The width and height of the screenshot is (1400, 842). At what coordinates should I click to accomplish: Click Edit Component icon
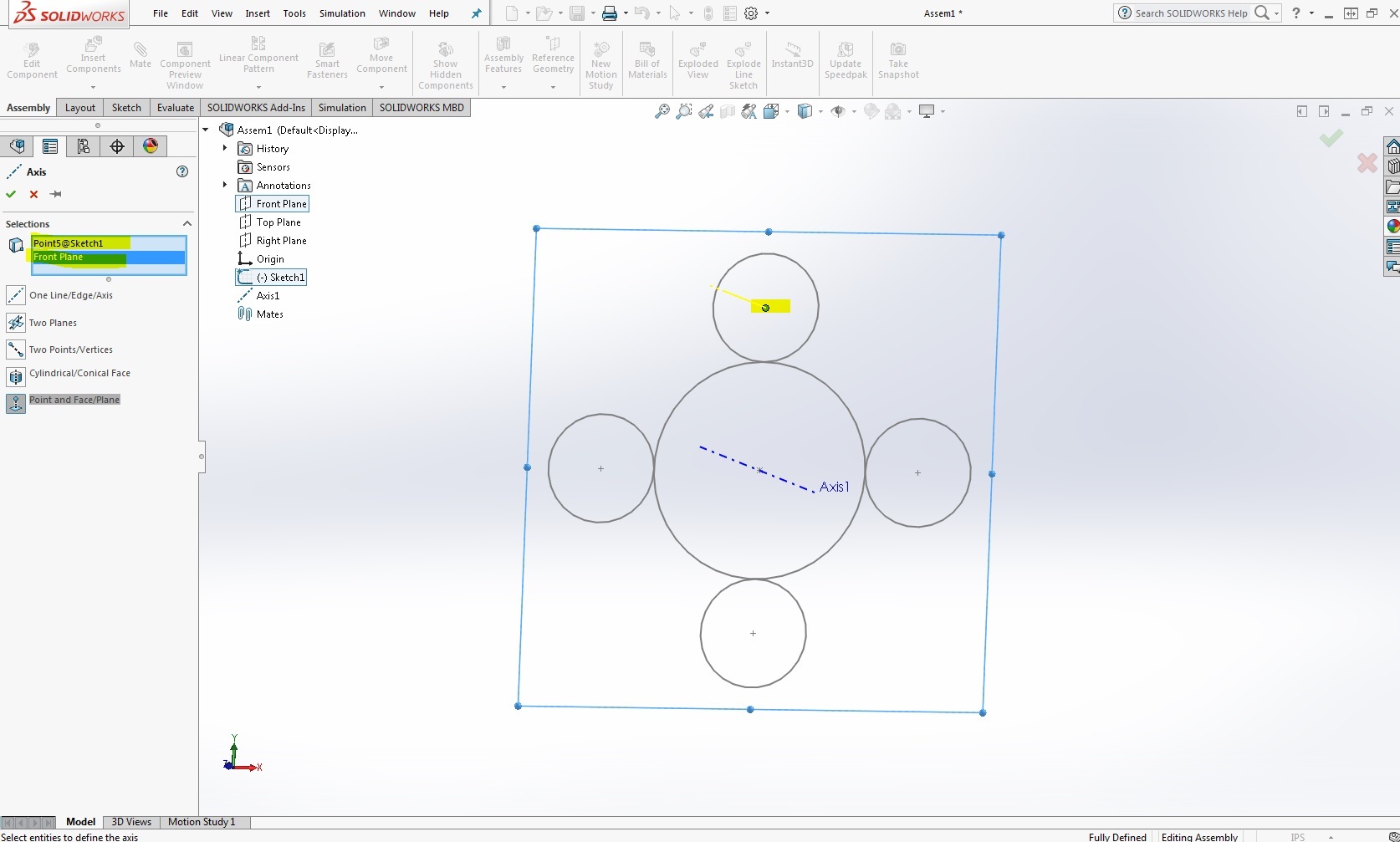[32, 61]
